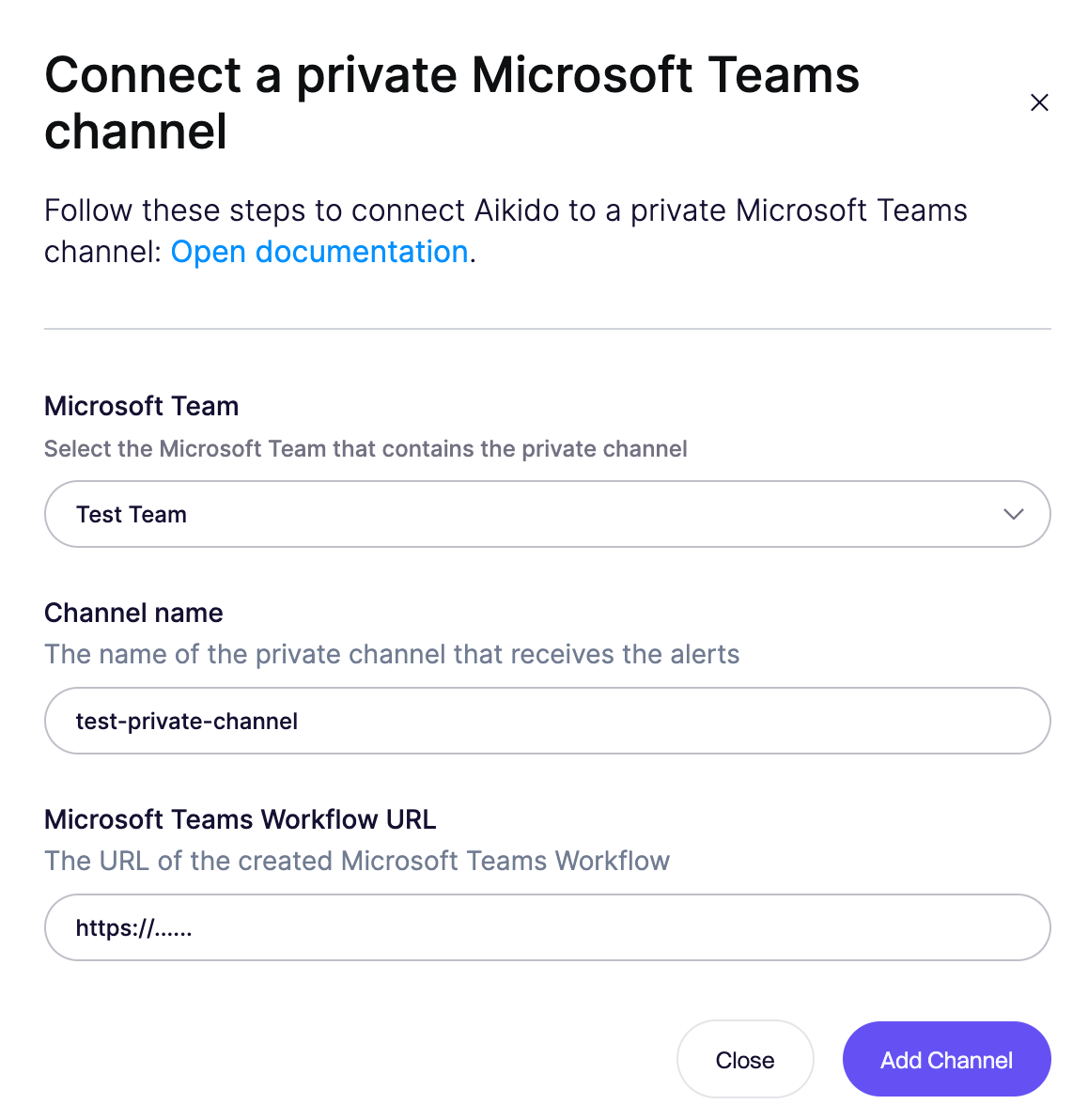Click the "Microsoft Team" field label
This screenshot has width=1088, height=1120.
(142, 406)
